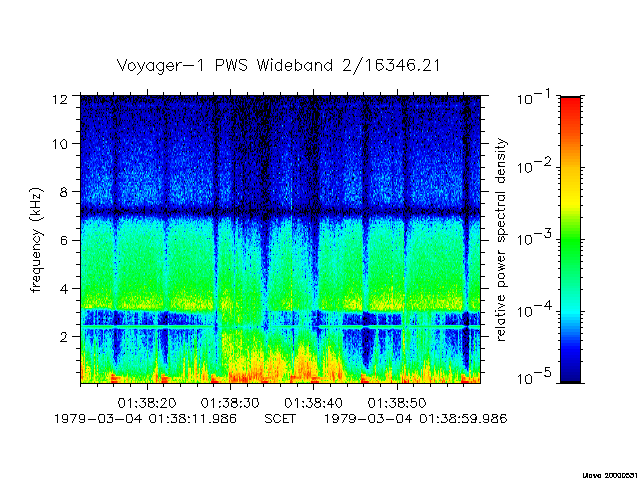The width and height of the screenshot is (640, 480).
Task: Select the 6 kHz frequency tick label
Action: [64, 240]
